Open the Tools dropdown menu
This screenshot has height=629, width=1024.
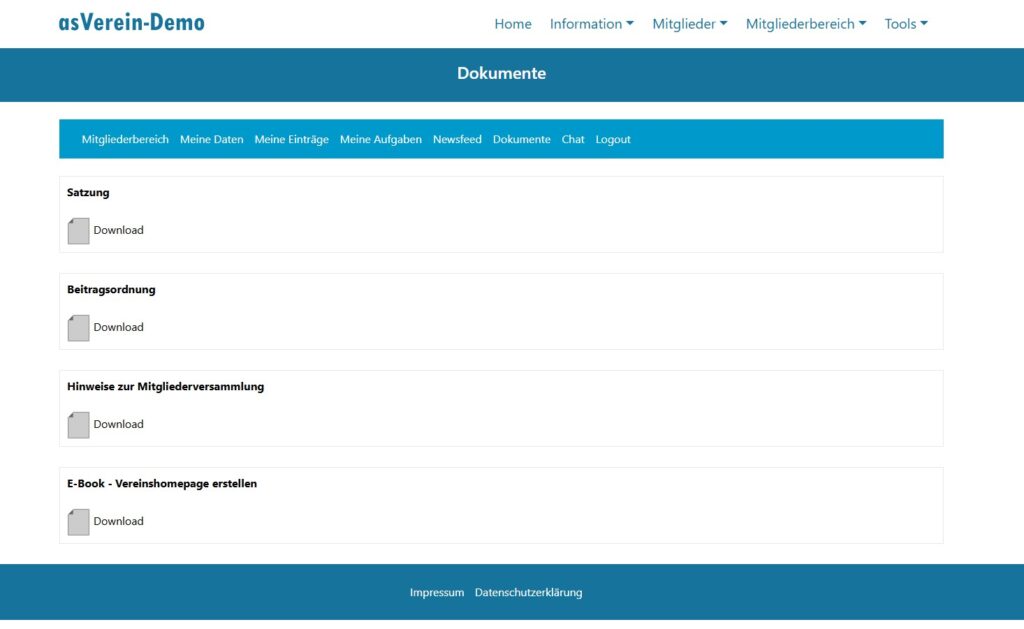[905, 24]
